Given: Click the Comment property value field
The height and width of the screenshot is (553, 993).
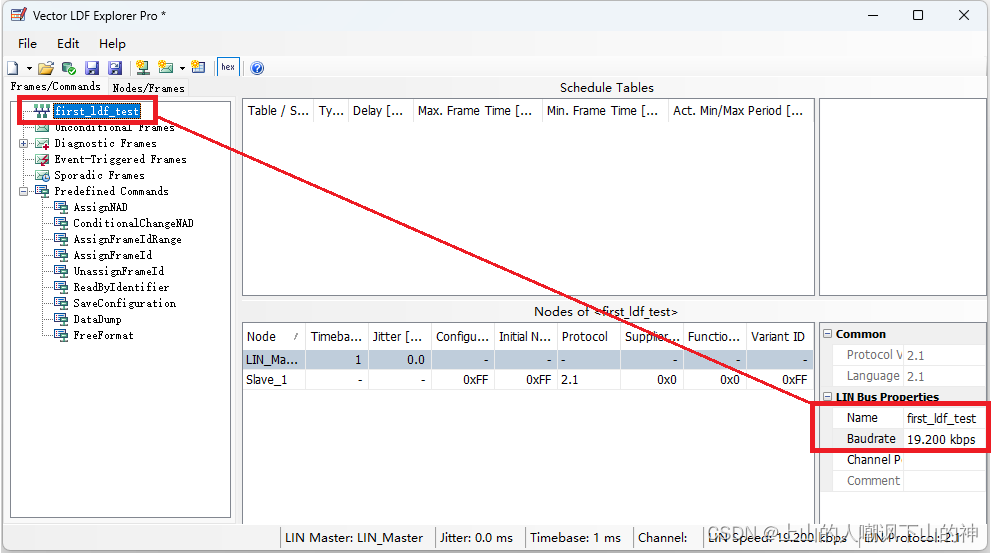Looking at the screenshot, I should 944,481.
